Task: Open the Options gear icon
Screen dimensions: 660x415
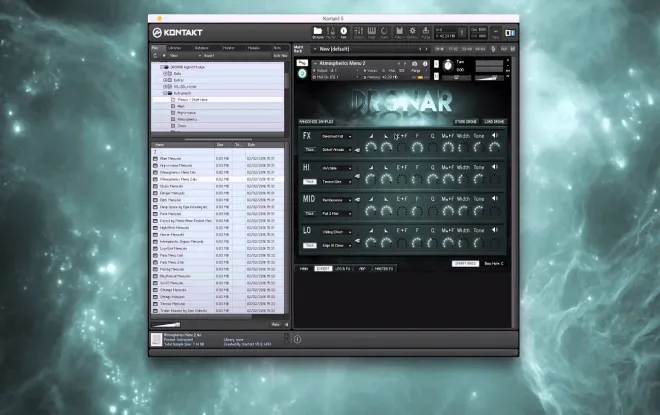Action: 412,32
